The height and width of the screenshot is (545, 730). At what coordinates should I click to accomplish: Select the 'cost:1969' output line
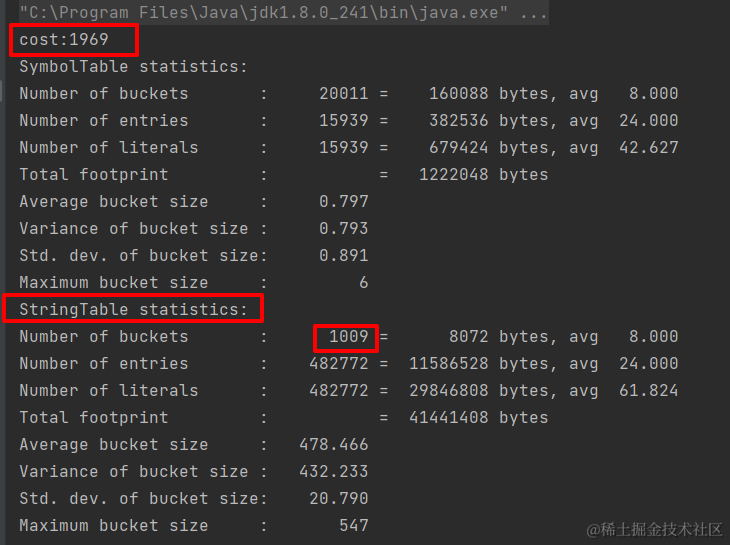click(x=64, y=40)
